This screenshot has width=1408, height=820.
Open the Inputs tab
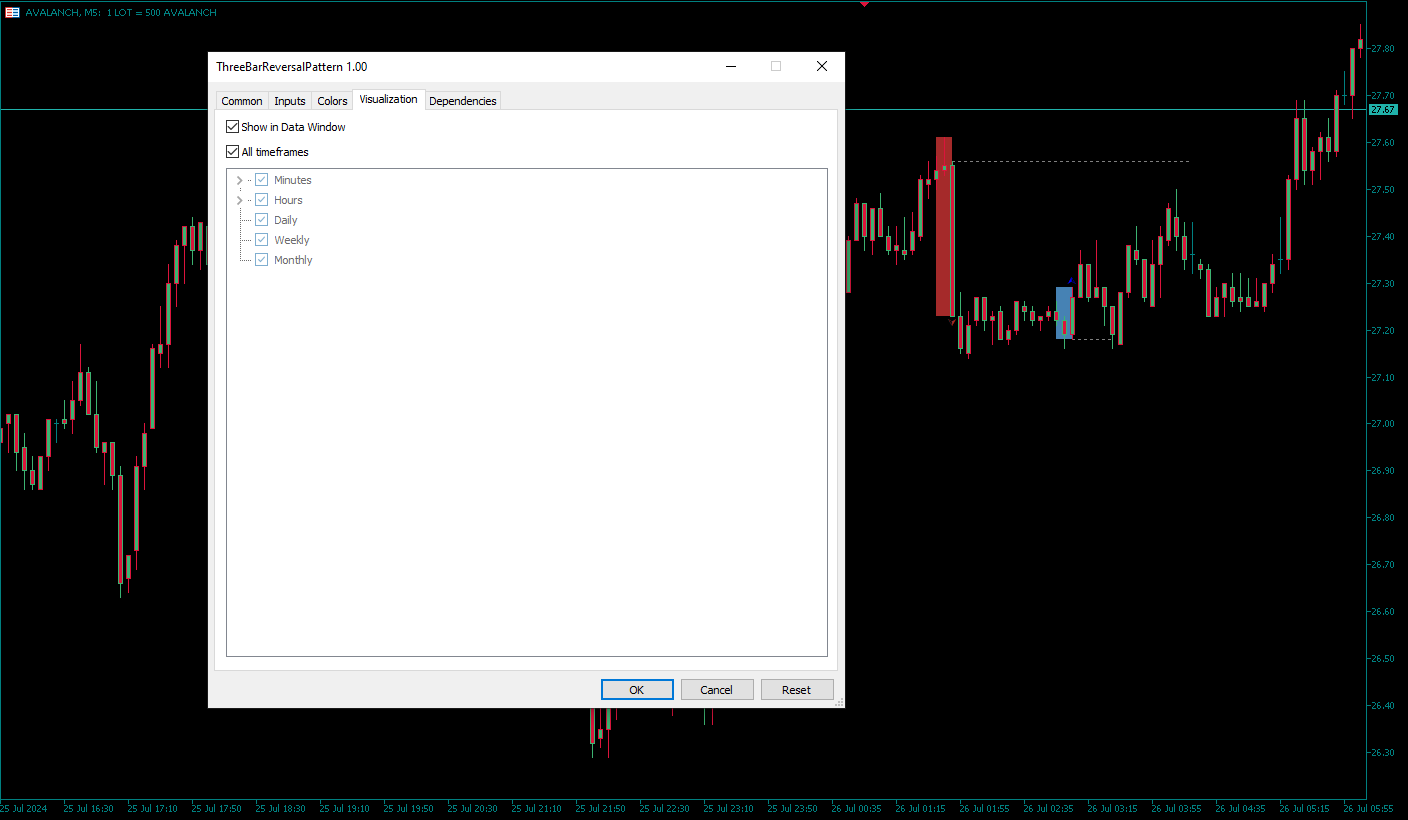290,101
